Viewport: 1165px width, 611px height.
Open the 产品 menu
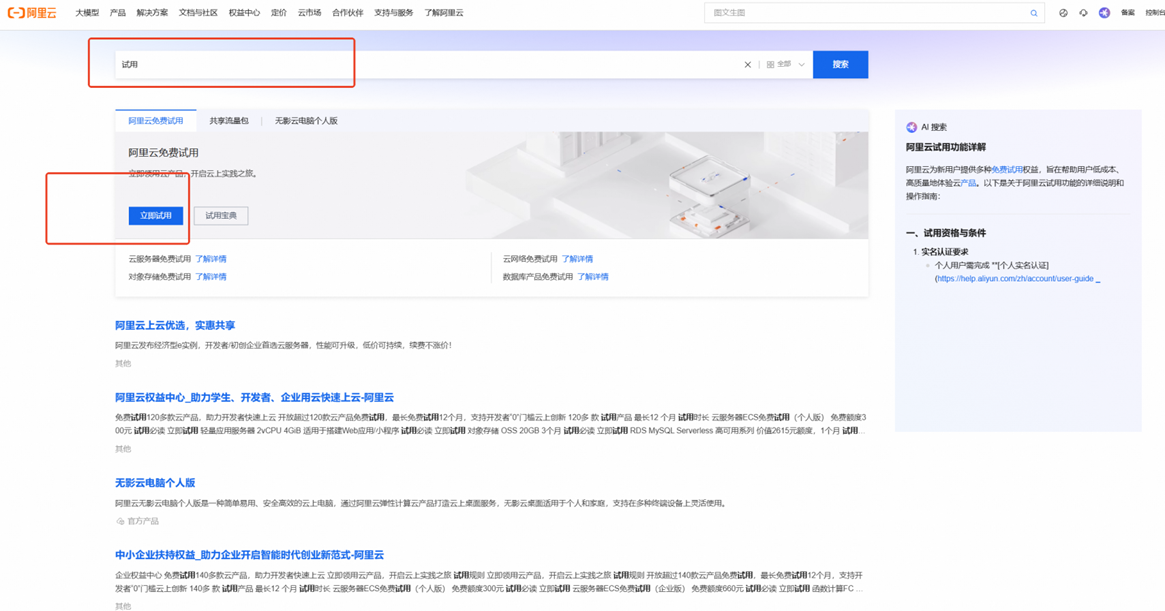coord(117,13)
